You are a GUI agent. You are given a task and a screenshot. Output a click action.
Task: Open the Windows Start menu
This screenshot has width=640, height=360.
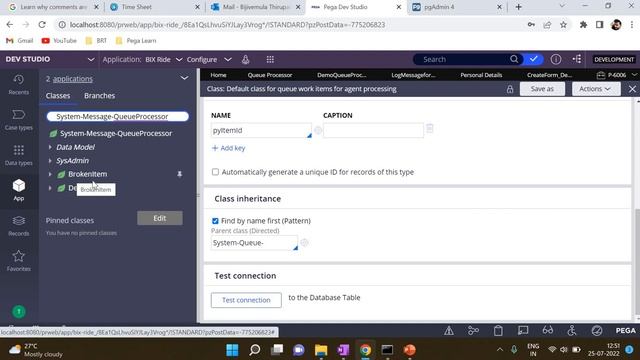pyautogui.click(x=232, y=350)
